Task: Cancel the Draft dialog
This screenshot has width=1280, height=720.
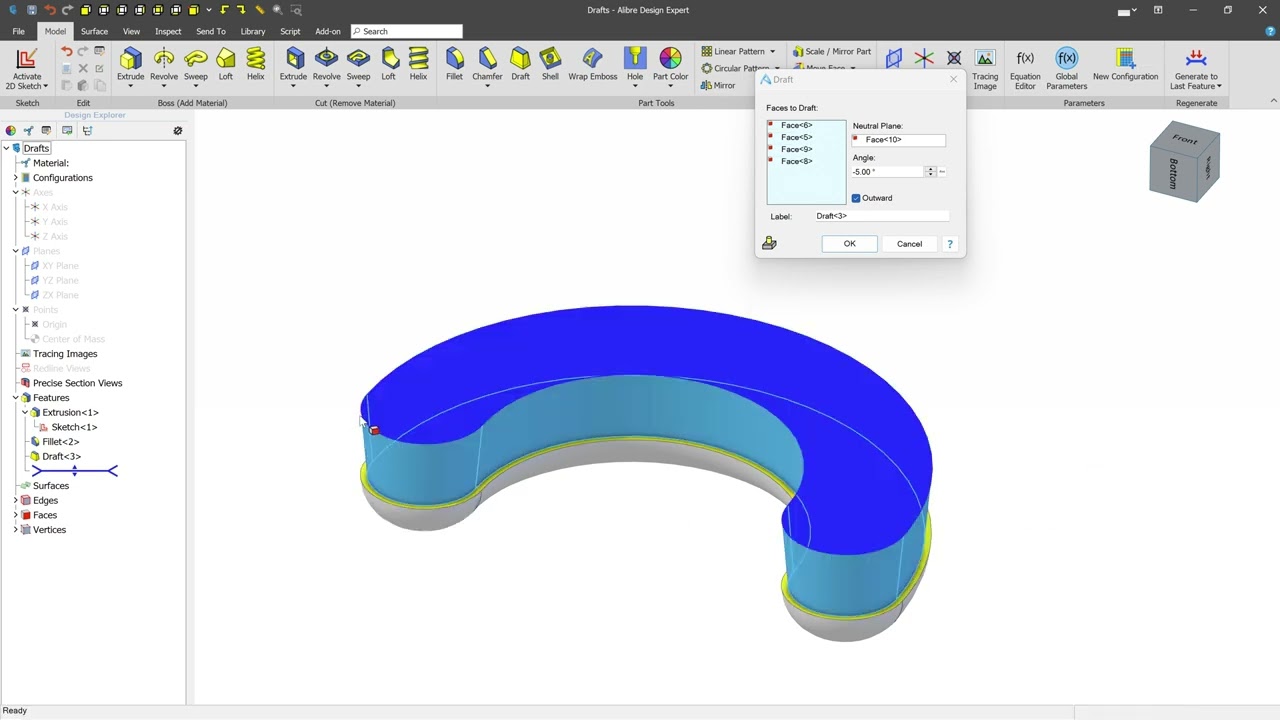Action: pyautogui.click(x=909, y=244)
